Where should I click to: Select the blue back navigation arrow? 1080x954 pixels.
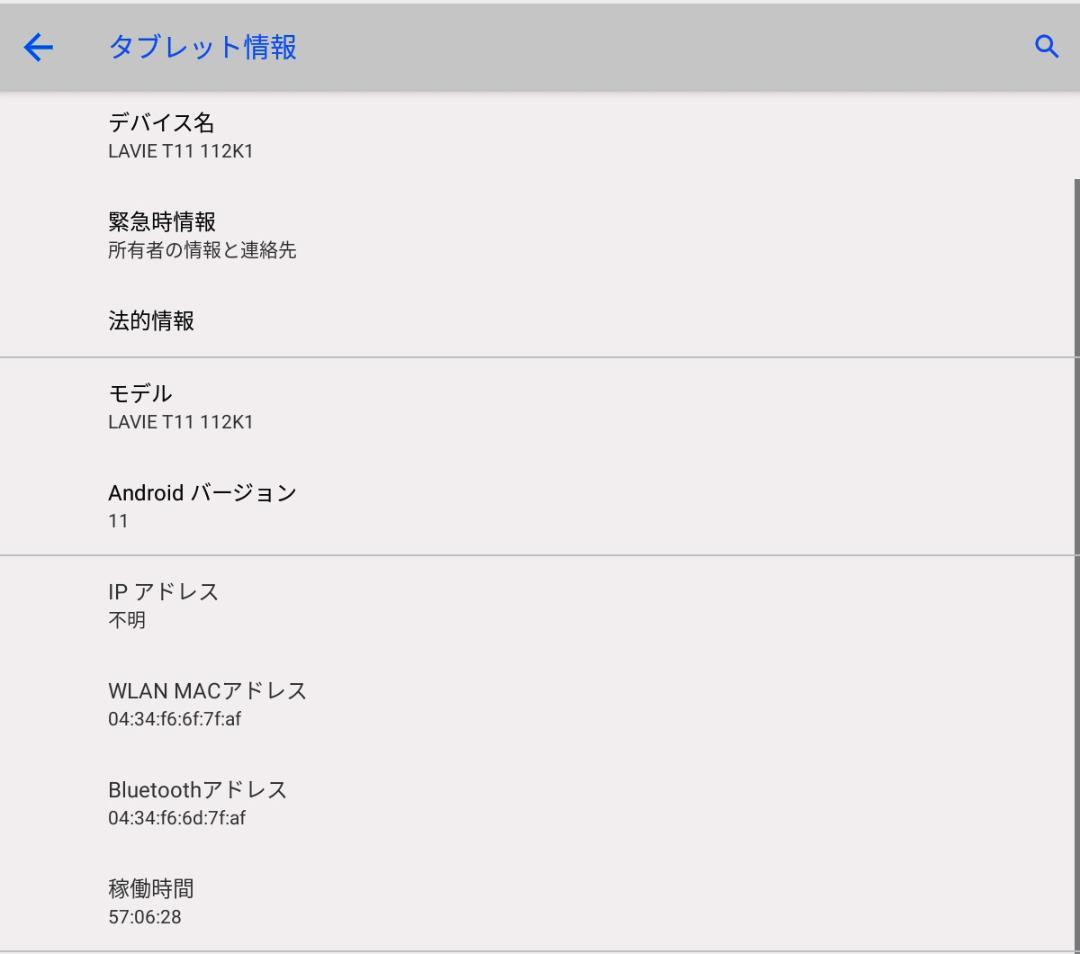point(37,47)
